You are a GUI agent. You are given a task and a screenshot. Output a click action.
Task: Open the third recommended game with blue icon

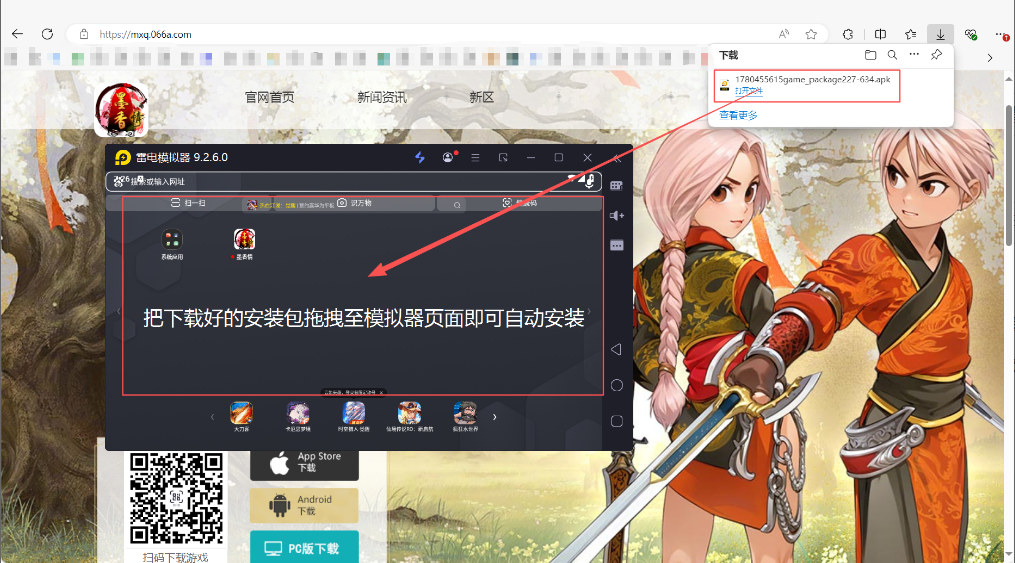point(353,416)
